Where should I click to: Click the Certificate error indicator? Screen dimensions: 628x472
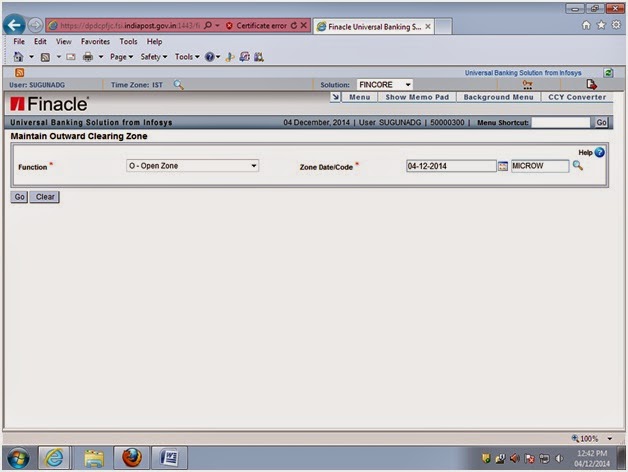coord(256,26)
